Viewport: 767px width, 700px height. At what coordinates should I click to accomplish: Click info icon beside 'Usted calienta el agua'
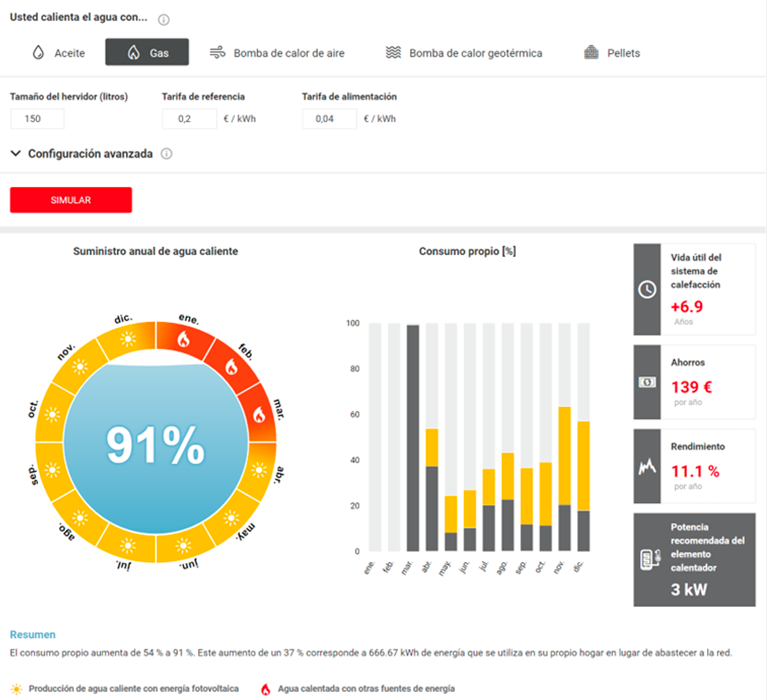tap(164, 19)
